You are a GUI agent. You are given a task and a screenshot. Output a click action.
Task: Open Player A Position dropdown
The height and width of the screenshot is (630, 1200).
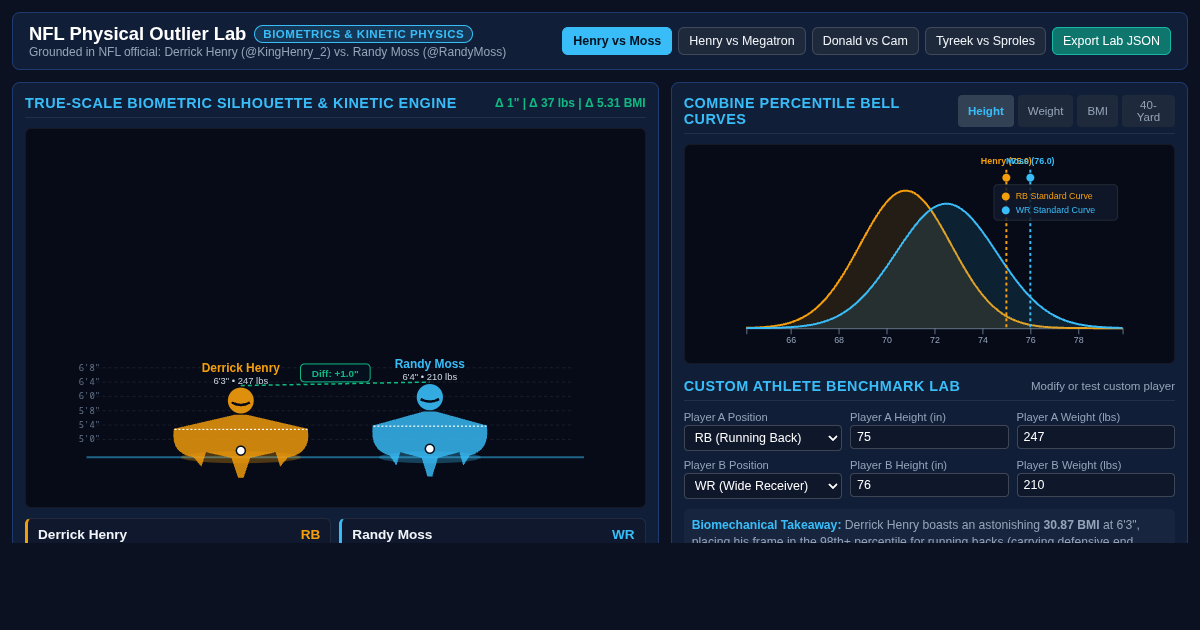pyautogui.click(x=763, y=438)
